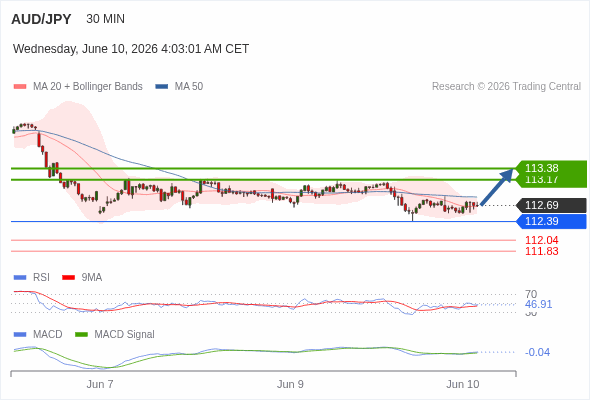Click the RSI legend color marker

(20, 278)
